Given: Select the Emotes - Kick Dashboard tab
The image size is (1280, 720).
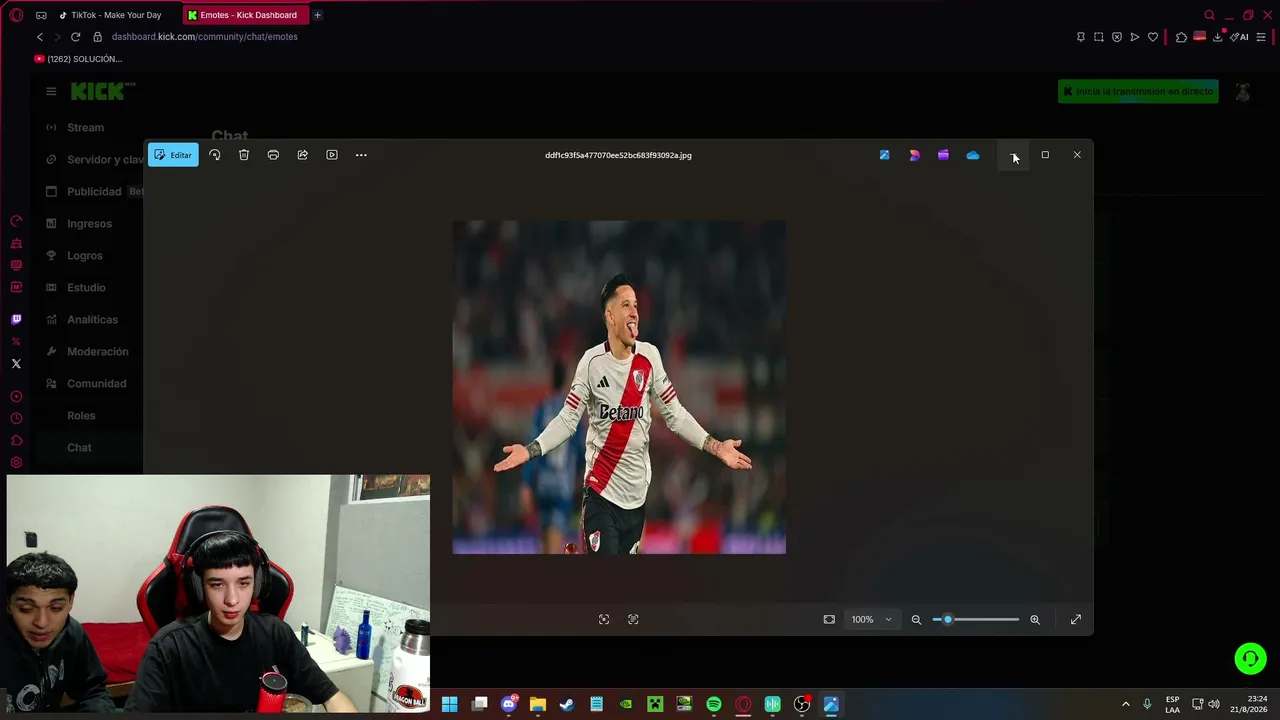Looking at the screenshot, I should click(x=246, y=15).
